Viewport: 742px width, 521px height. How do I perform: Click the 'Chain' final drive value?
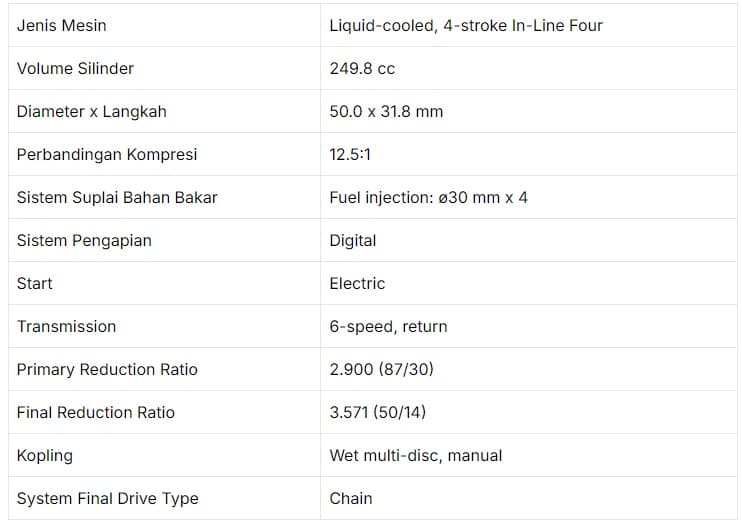[351, 498]
